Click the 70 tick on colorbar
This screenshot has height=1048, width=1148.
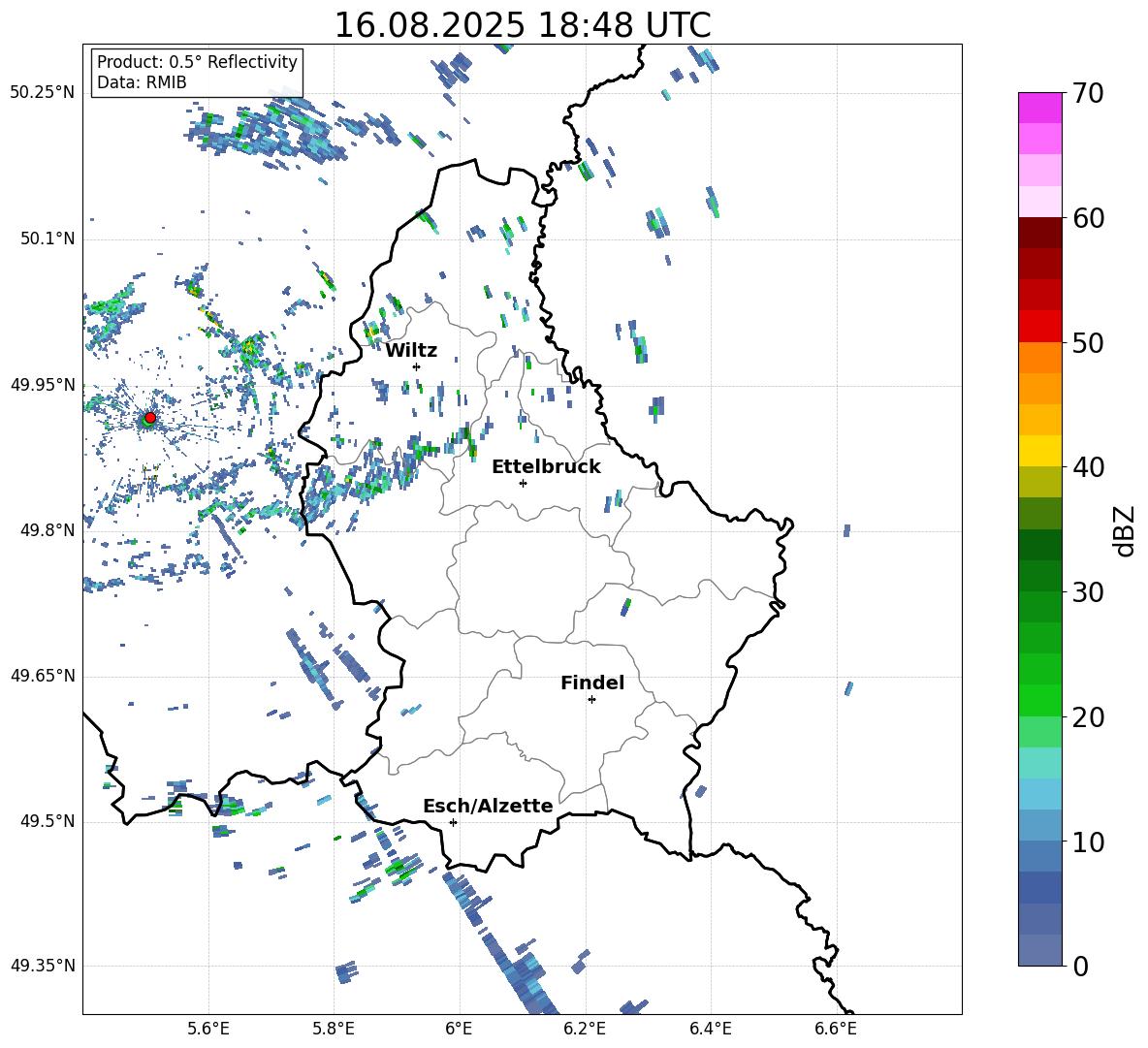[1088, 93]
